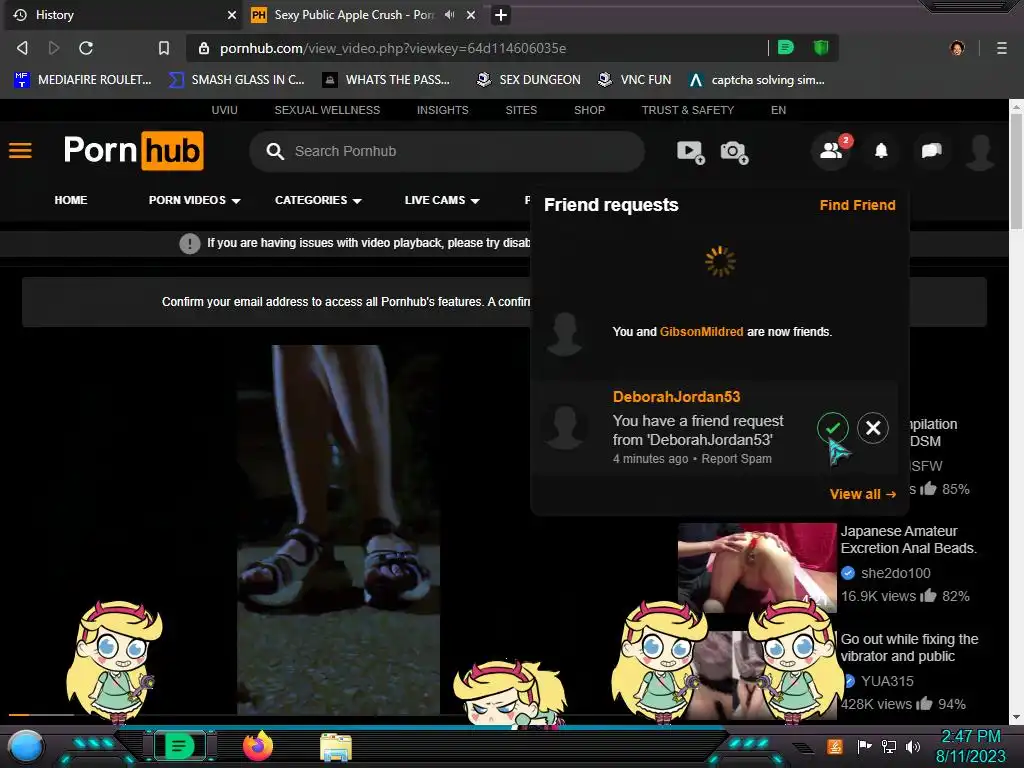Open a new browser tab

point(501,14)
